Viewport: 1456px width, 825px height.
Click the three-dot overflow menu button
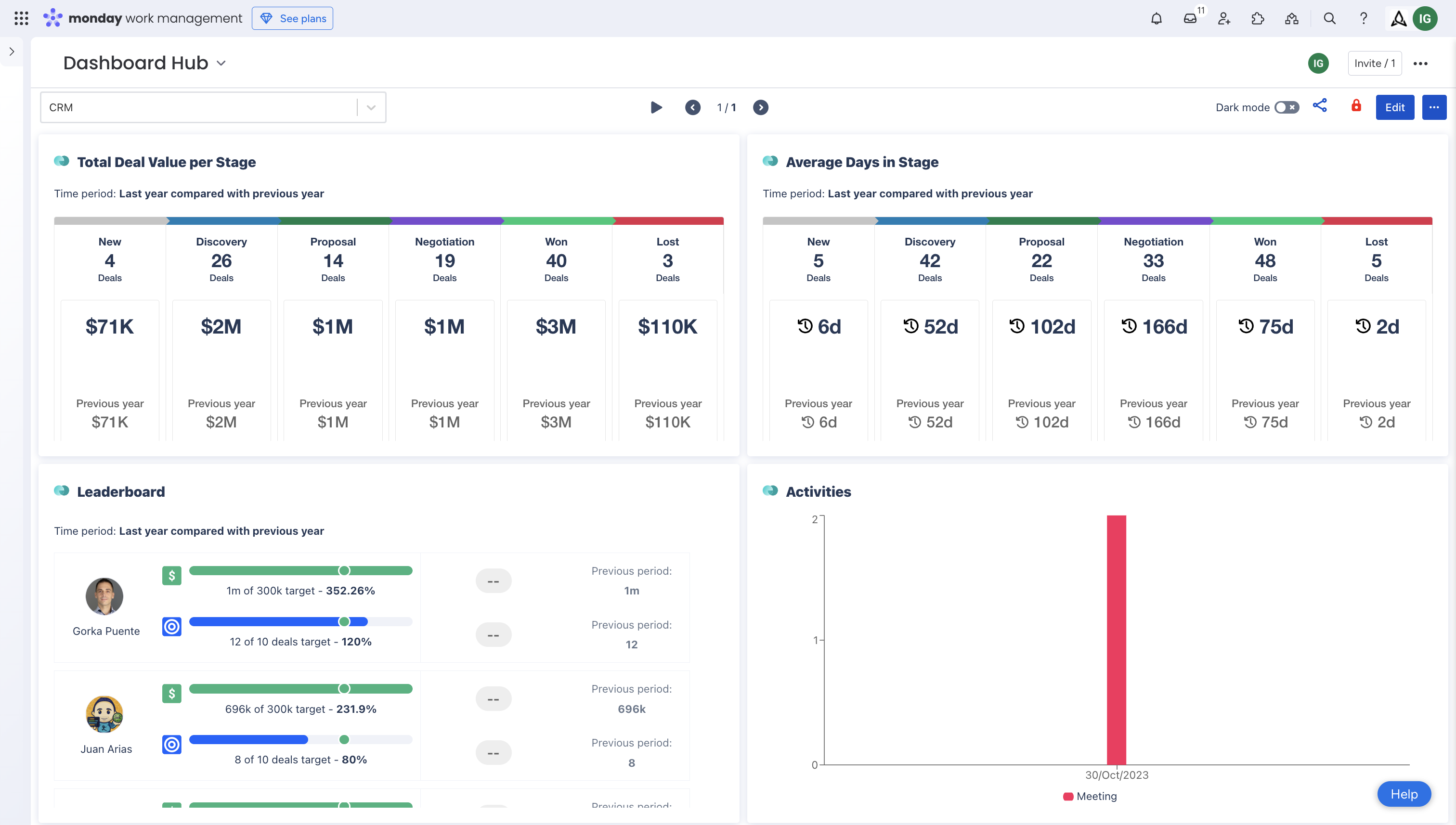1434,107
